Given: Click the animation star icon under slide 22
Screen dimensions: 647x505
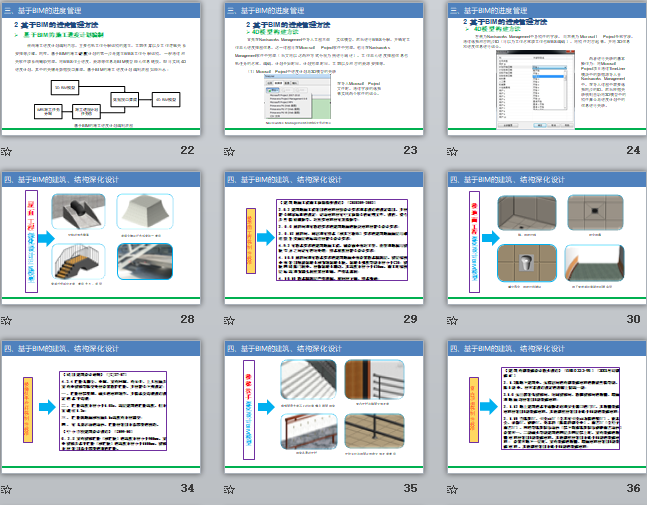Looking at the screenshot, I should [x=7, y=151].
